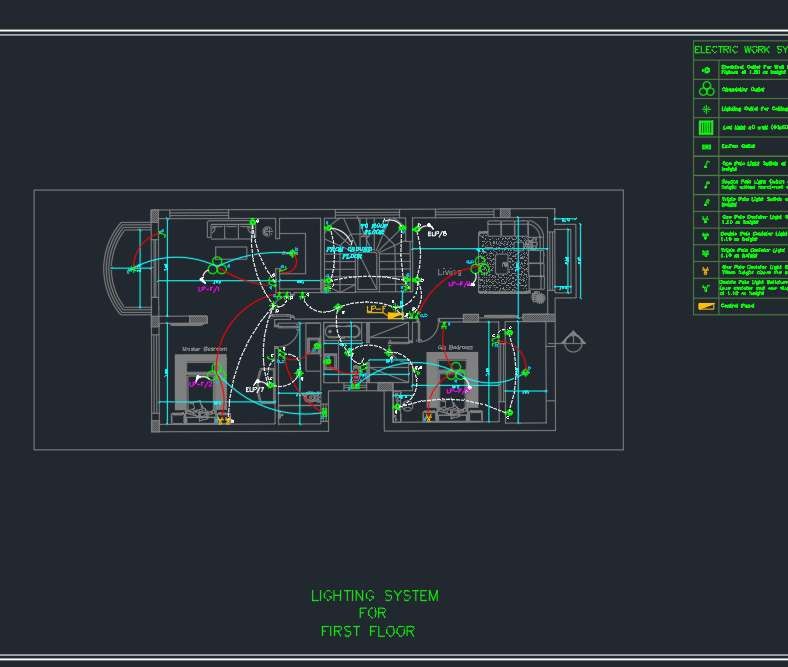Viewport: 788px width, 667px height.
Task: Select the light outlet next to ELP/7 label
Action: point(270,385)
